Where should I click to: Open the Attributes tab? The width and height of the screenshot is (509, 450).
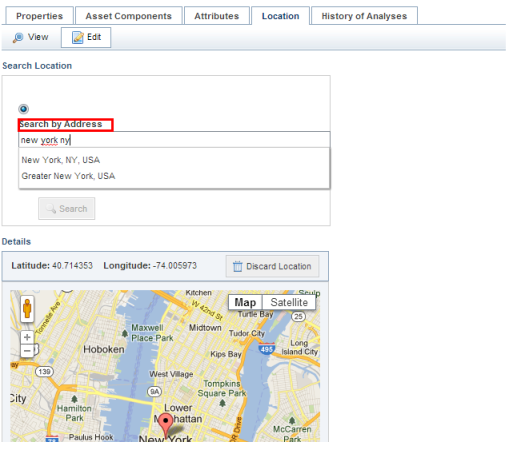pyautogui.click(x=217, y=16)
